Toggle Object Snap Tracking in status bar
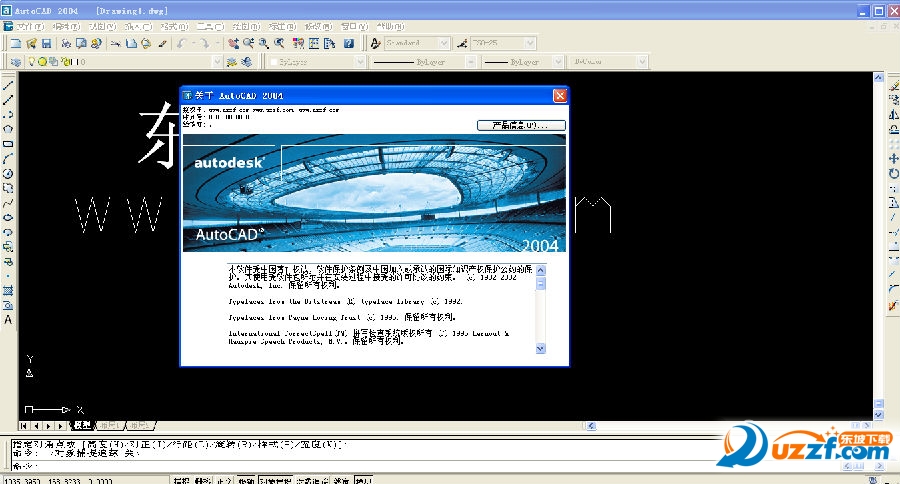Image resolution: width=900 pixels, height=484 pixels. pos(312,480)
